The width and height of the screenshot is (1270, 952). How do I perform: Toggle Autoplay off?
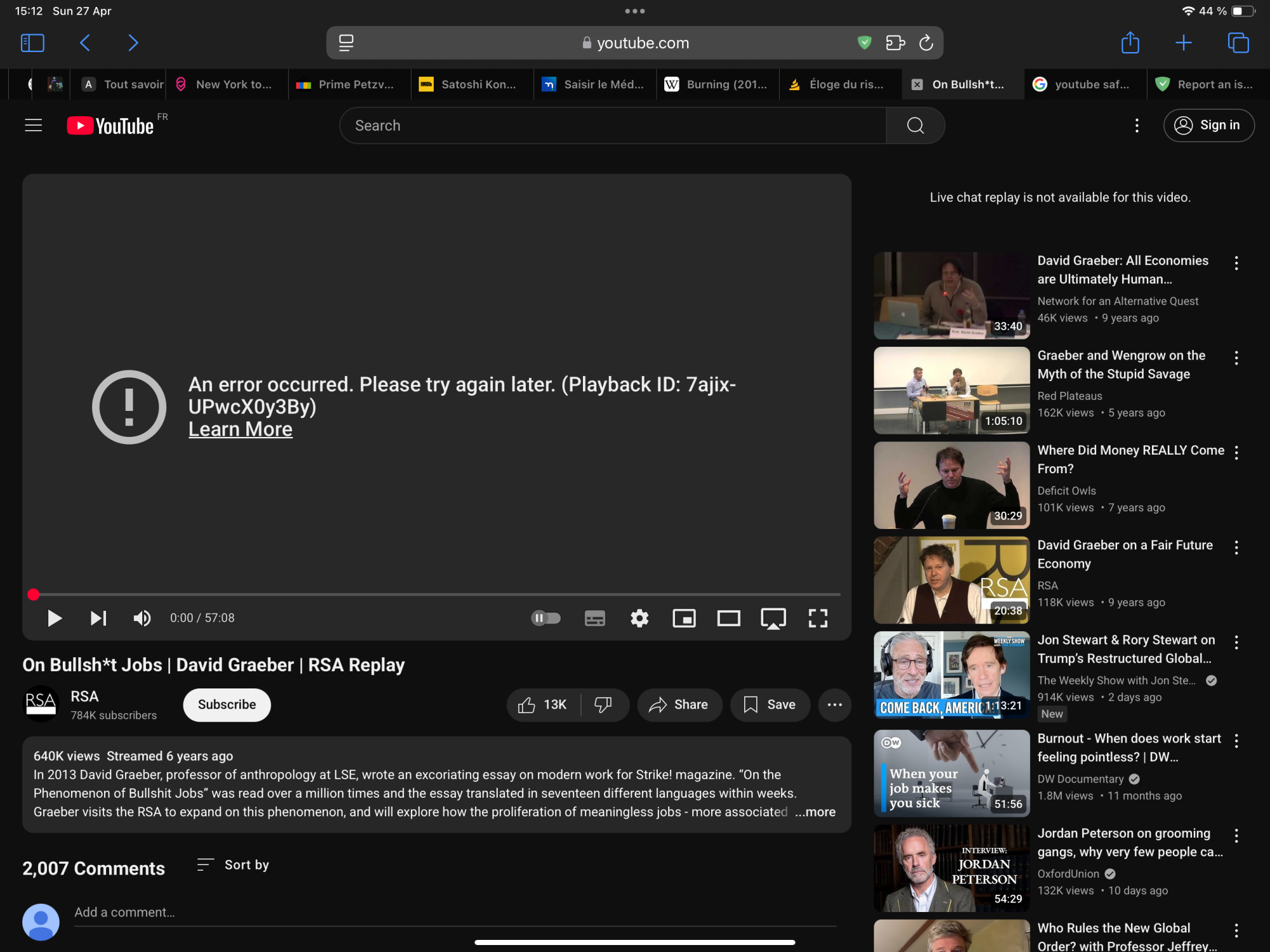(545, 618)
